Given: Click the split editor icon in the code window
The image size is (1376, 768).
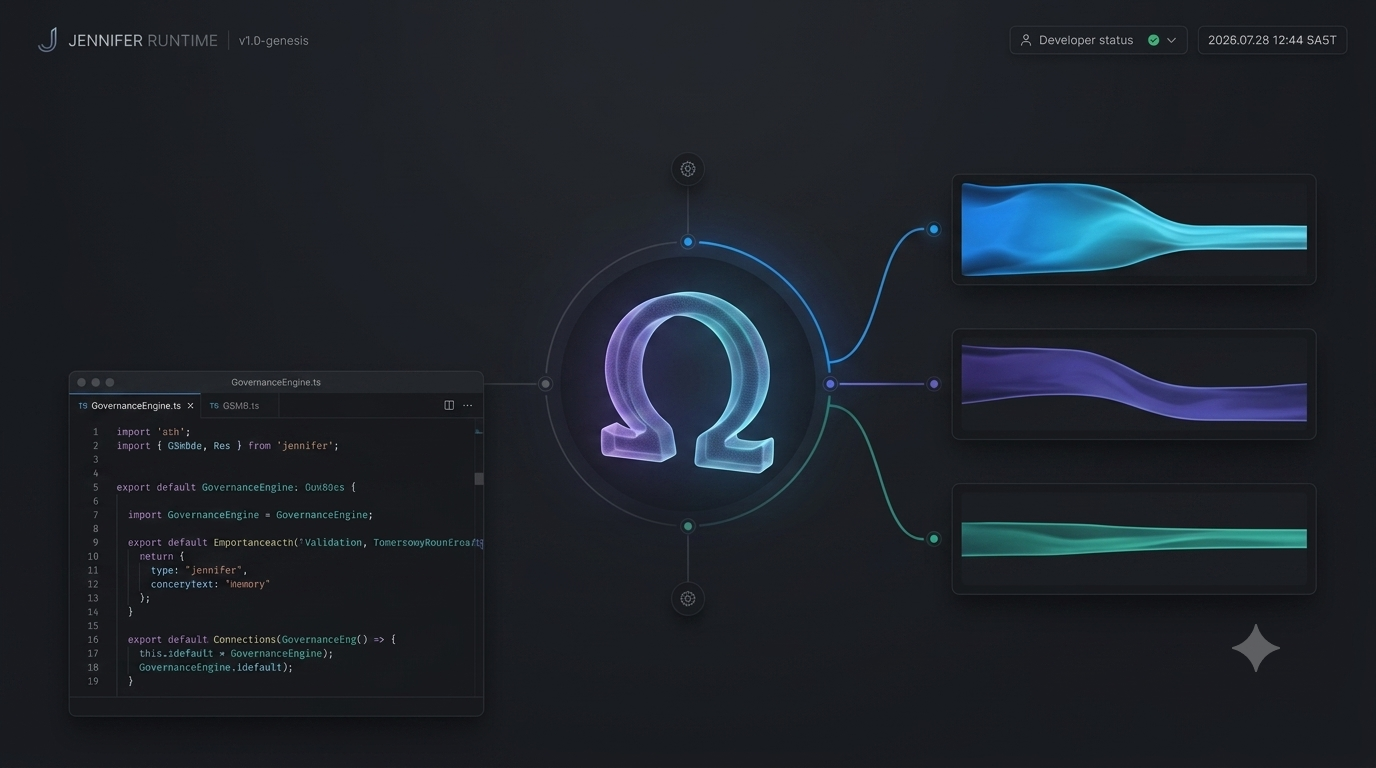Looking at the screenshot, I should [449, 406].
